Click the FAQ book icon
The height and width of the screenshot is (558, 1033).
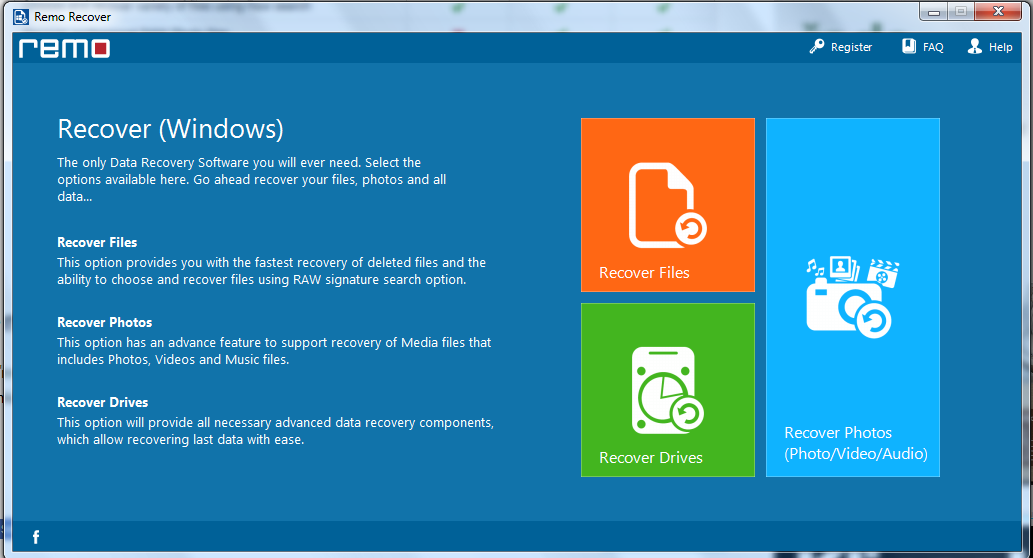tap(909, 46)
